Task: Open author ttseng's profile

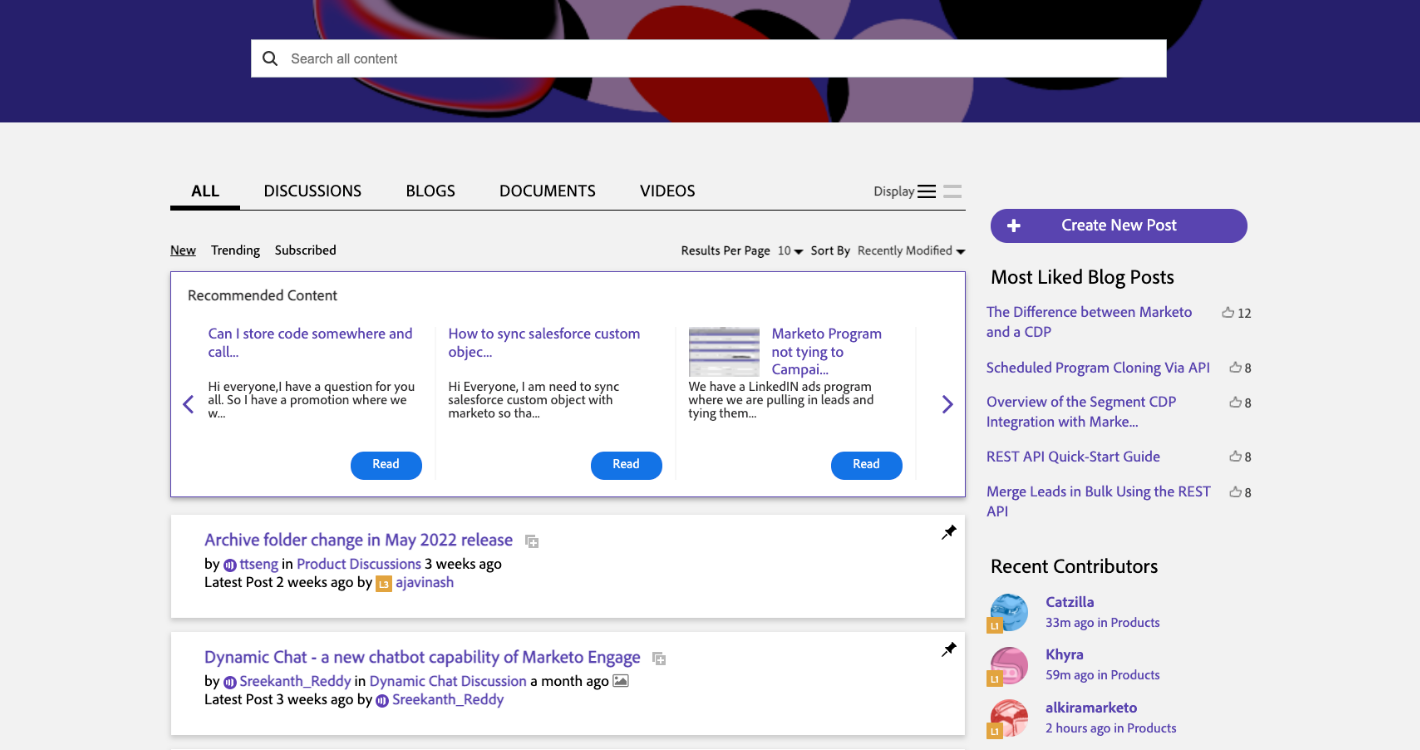Action: point(259,564)
